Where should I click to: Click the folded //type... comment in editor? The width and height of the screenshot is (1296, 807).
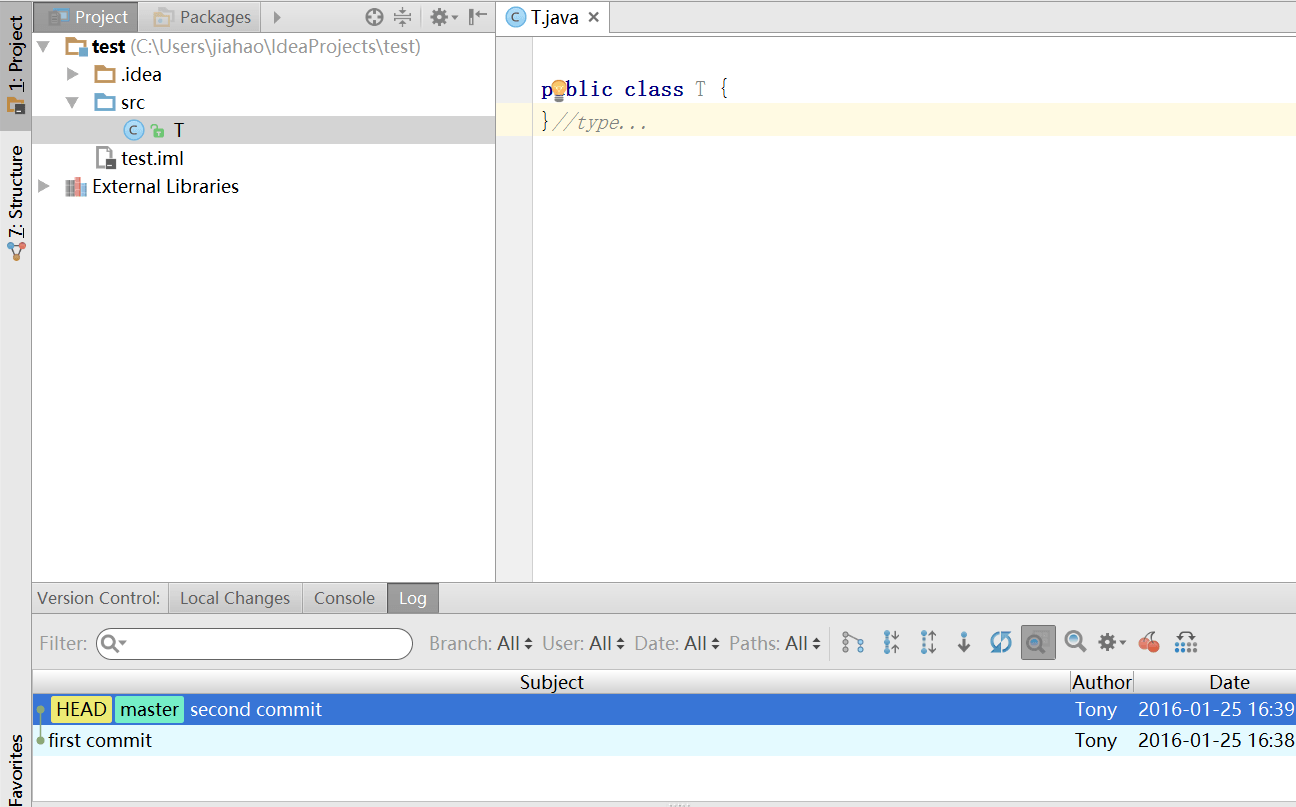[x=600, y=123]
